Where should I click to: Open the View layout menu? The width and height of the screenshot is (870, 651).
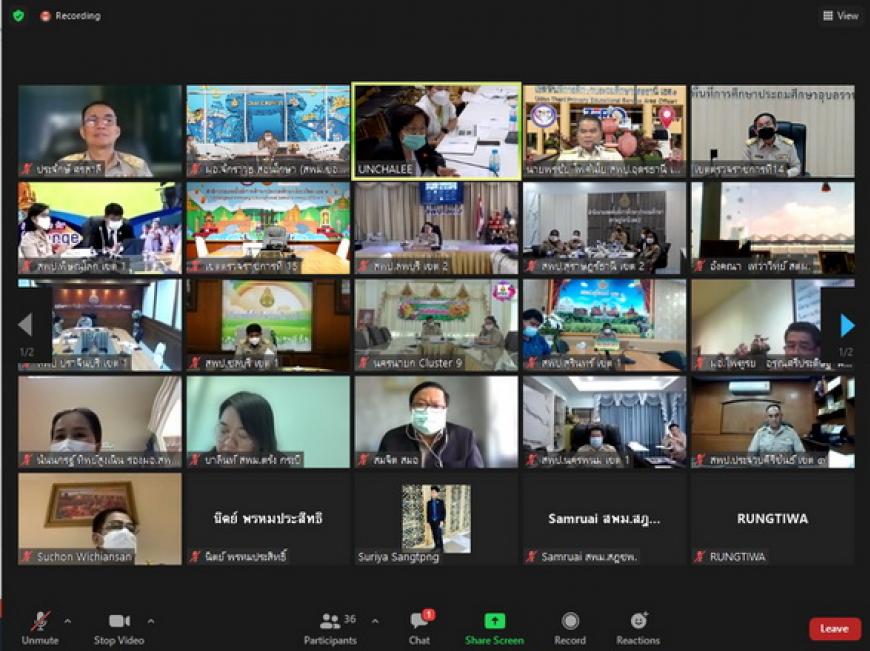click(x=841, y=16)
